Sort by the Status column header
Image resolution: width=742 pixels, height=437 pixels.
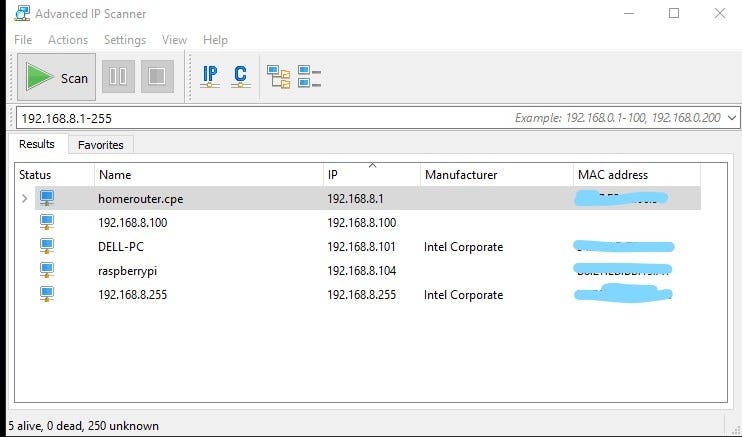pyautogui.click(x=54, y=175)
